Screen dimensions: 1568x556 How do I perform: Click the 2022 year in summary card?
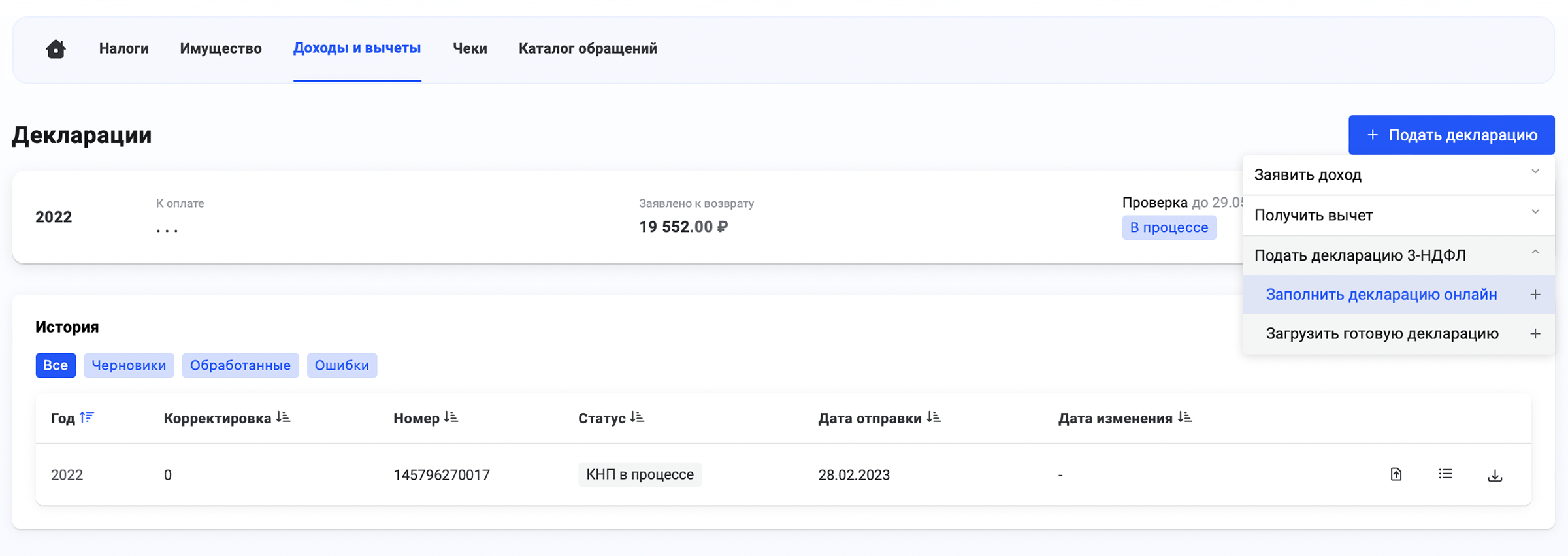tap(54, 217)
